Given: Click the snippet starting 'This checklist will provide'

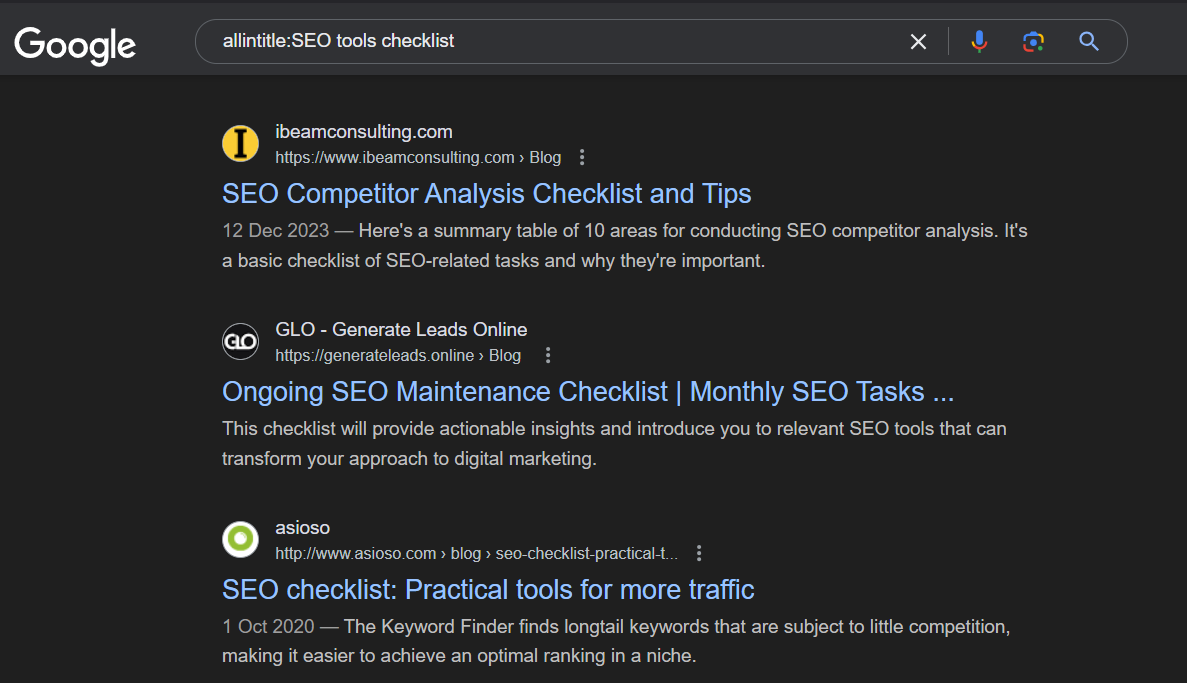Looking at the screenshot, I should [x=614, y=444].
